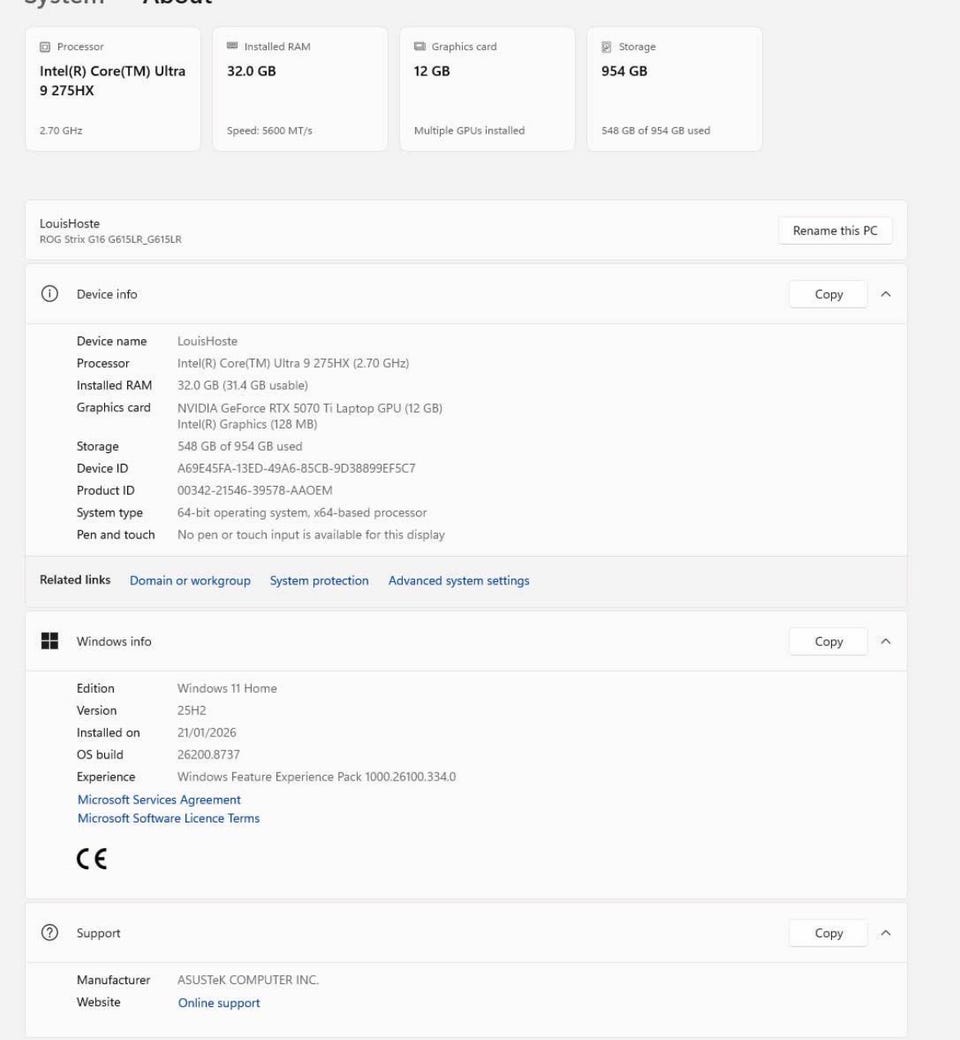Open Online support website link

tap(219, 1003)
